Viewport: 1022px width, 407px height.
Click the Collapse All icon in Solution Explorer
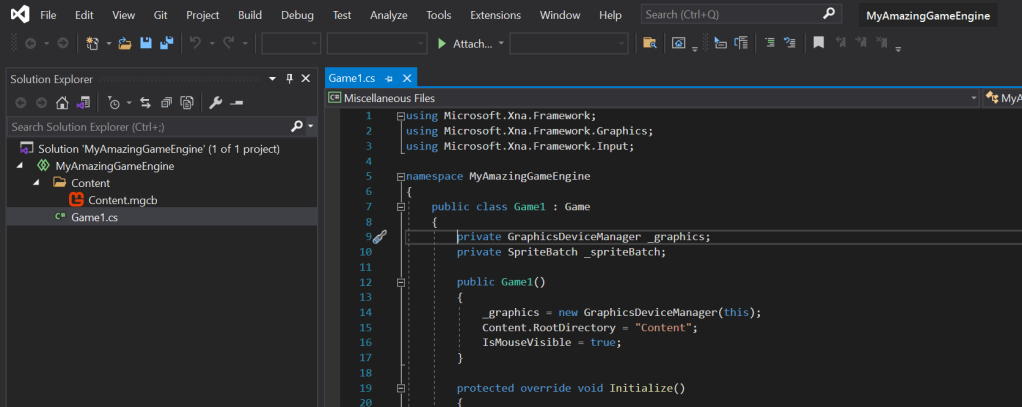pos(167,103)
